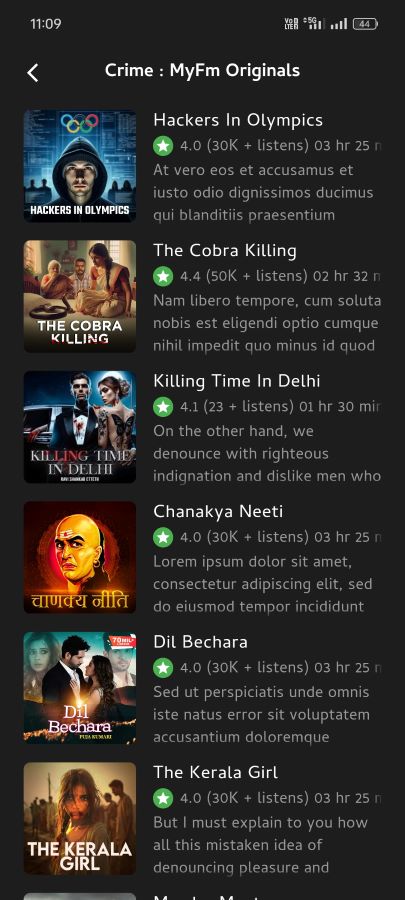
Task: Open the Hackers In Olympics title
Action: (x=238, y=120)
